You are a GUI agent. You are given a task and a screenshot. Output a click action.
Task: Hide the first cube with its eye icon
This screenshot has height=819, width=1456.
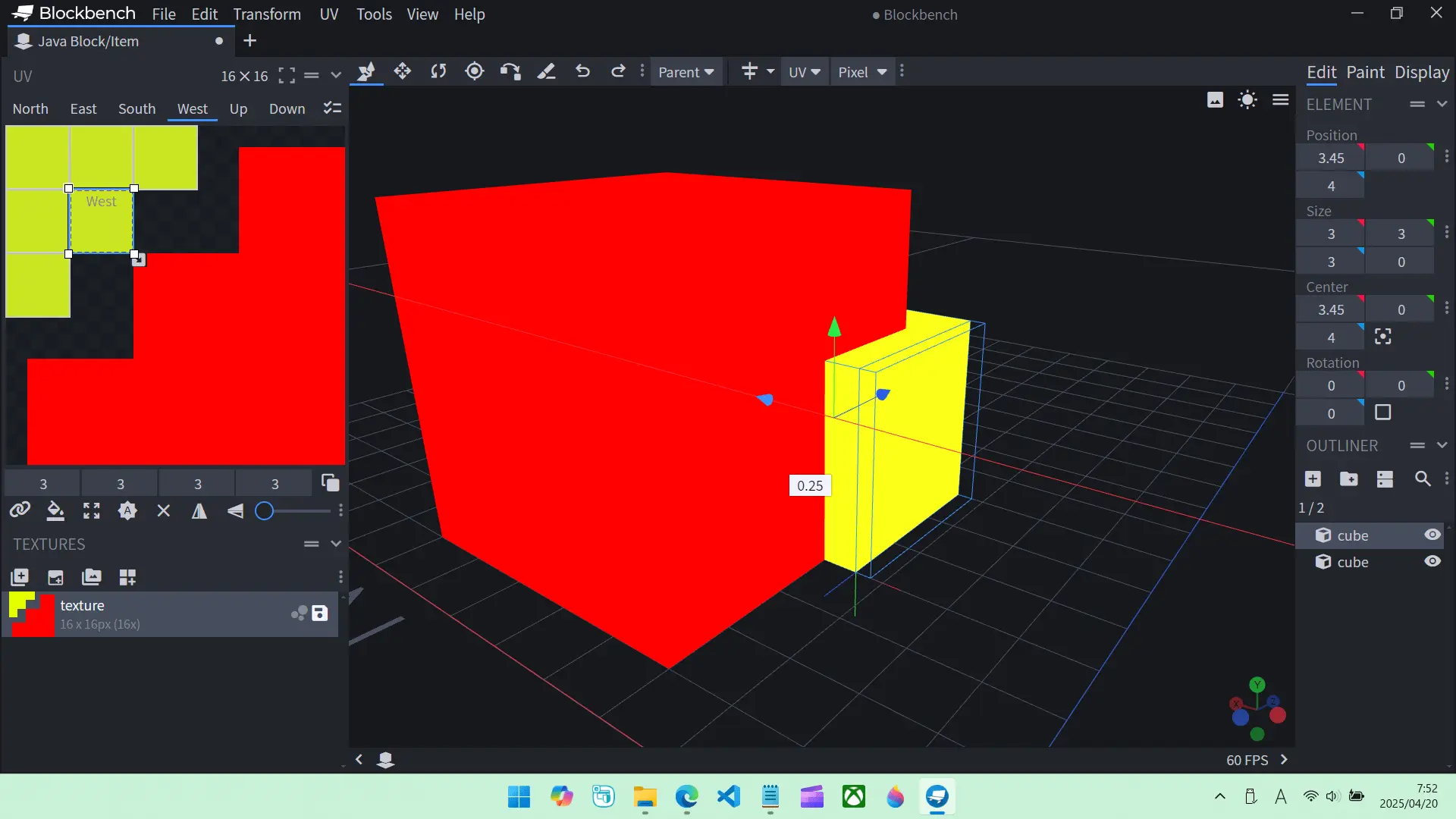point(1432,535)
